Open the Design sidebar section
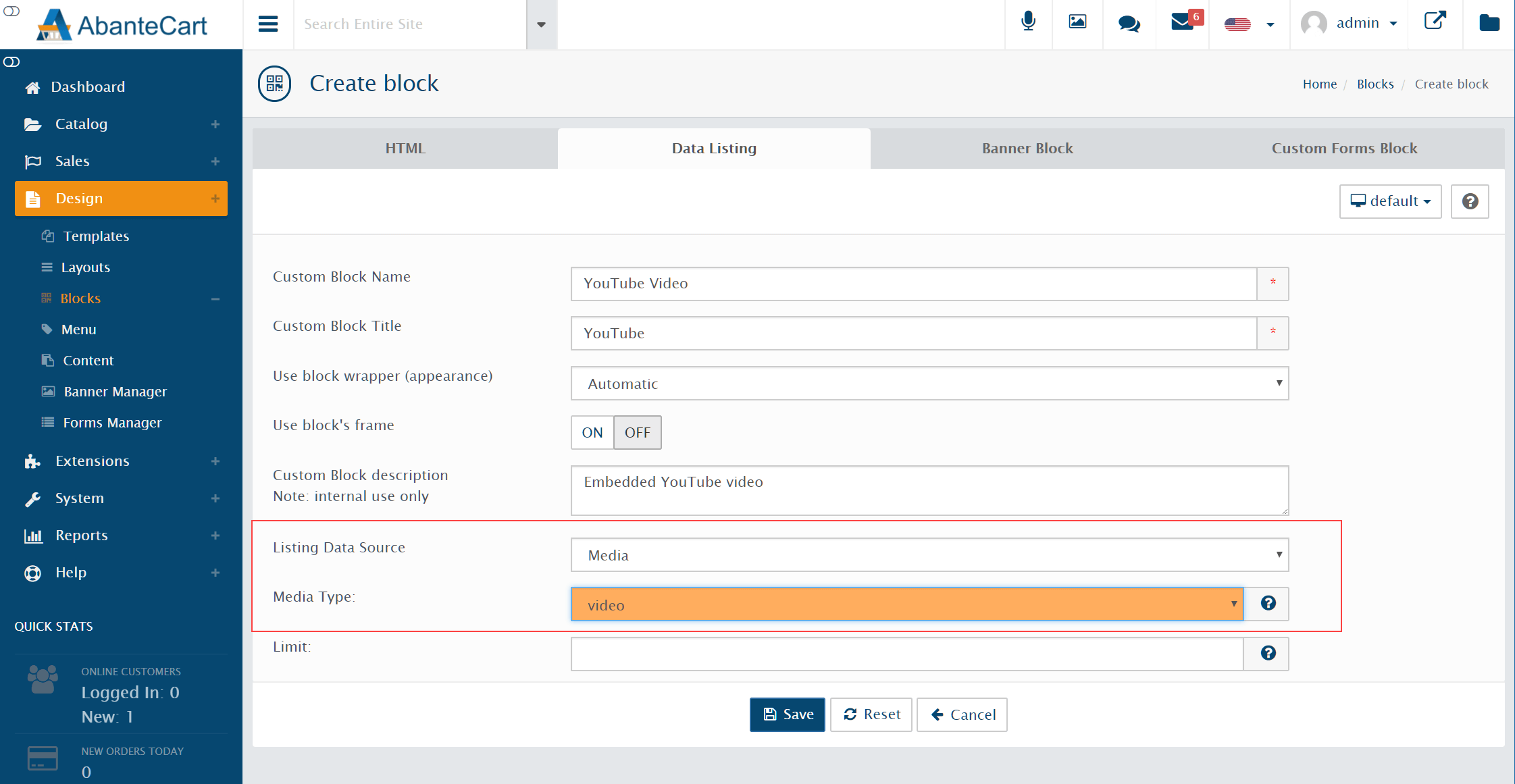Viewport: 1515px width, 784px height. click(121, 199)
